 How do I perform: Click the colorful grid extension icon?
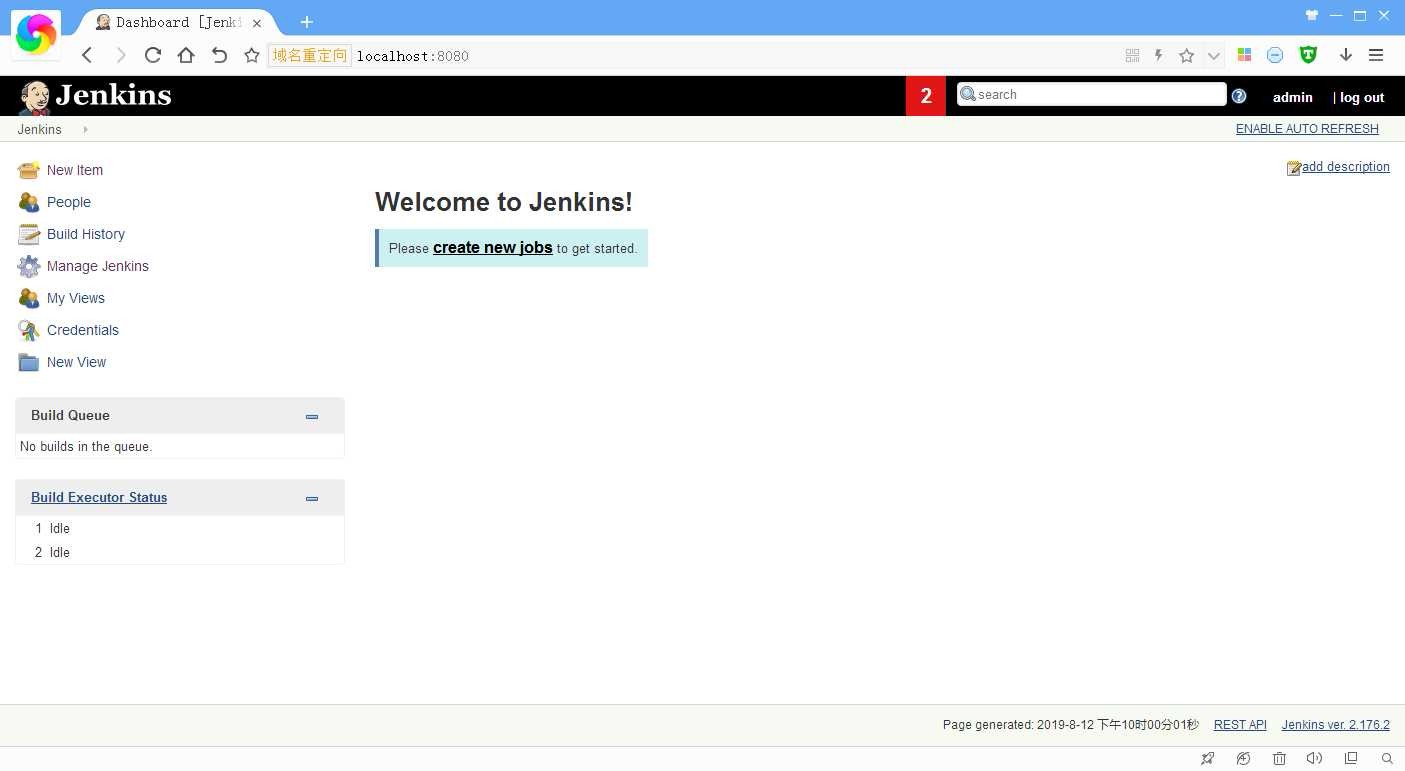(1245, 56)
